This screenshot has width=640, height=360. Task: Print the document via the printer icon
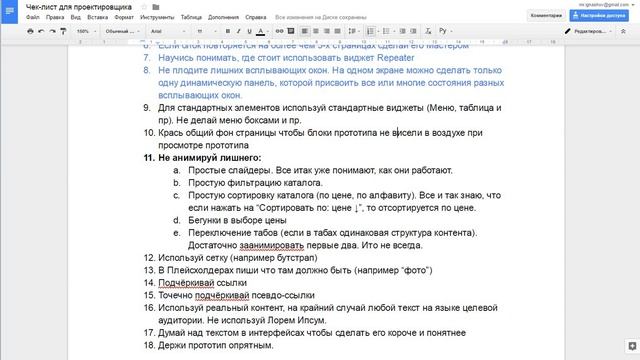(x=30, y=31)
